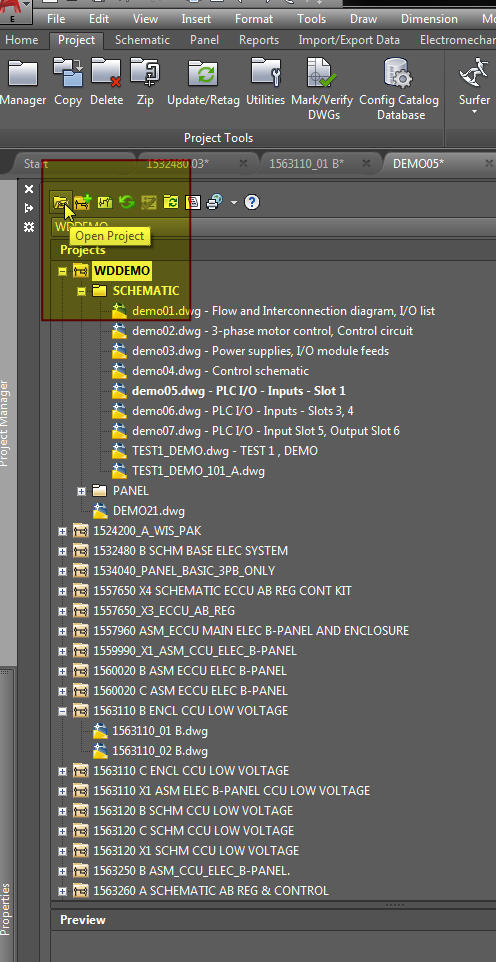Select 1563110_02 B.dwg in the tree
This screenshot has height=962, width=496.
click(x=160, y=751)
